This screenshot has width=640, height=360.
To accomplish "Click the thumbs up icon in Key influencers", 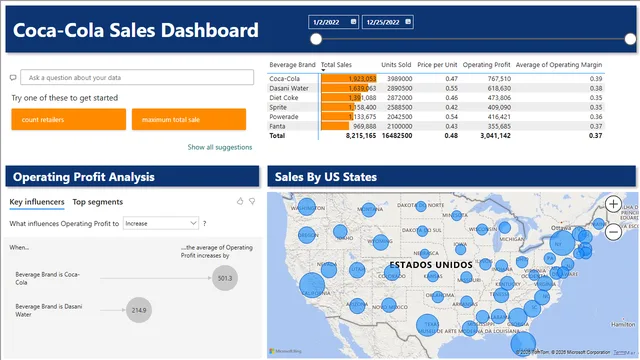I will click(x=240, y=201).
